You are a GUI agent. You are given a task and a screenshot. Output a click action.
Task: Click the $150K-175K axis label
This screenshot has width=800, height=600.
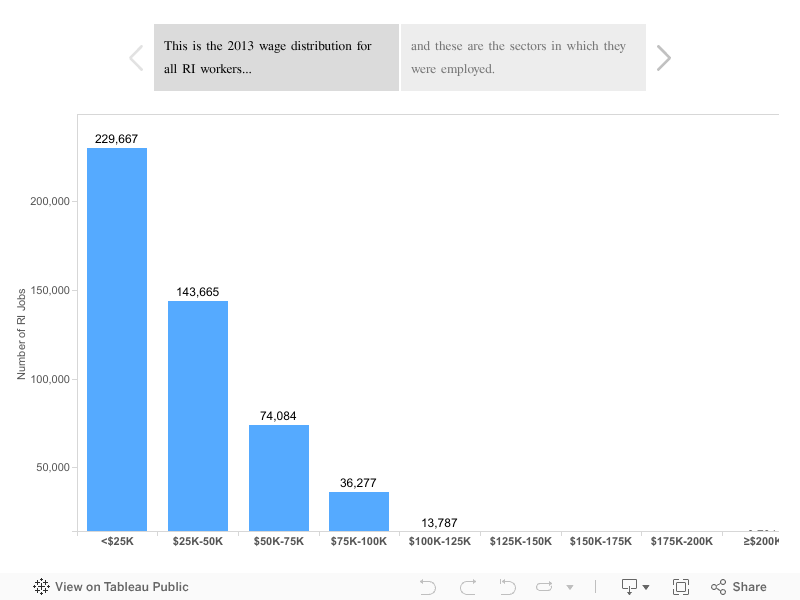point(601,541)
